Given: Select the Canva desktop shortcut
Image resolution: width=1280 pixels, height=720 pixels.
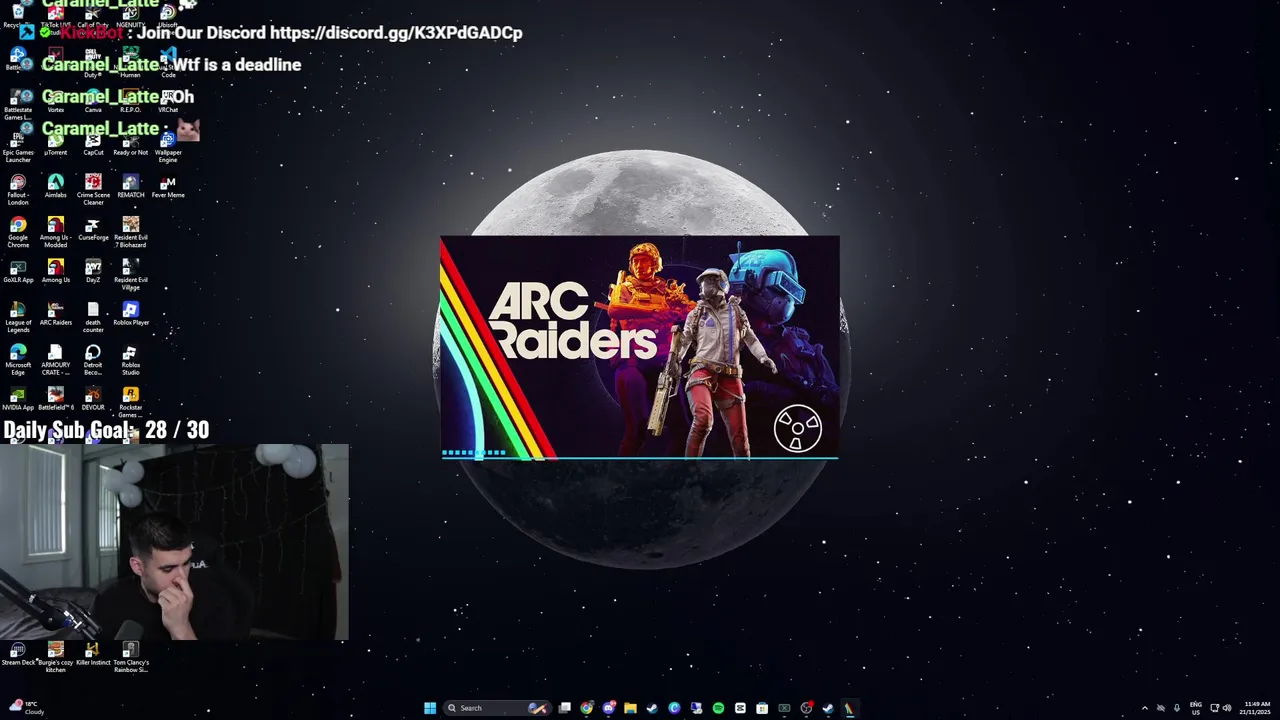Looking at the screenshot, I should 93,102.
